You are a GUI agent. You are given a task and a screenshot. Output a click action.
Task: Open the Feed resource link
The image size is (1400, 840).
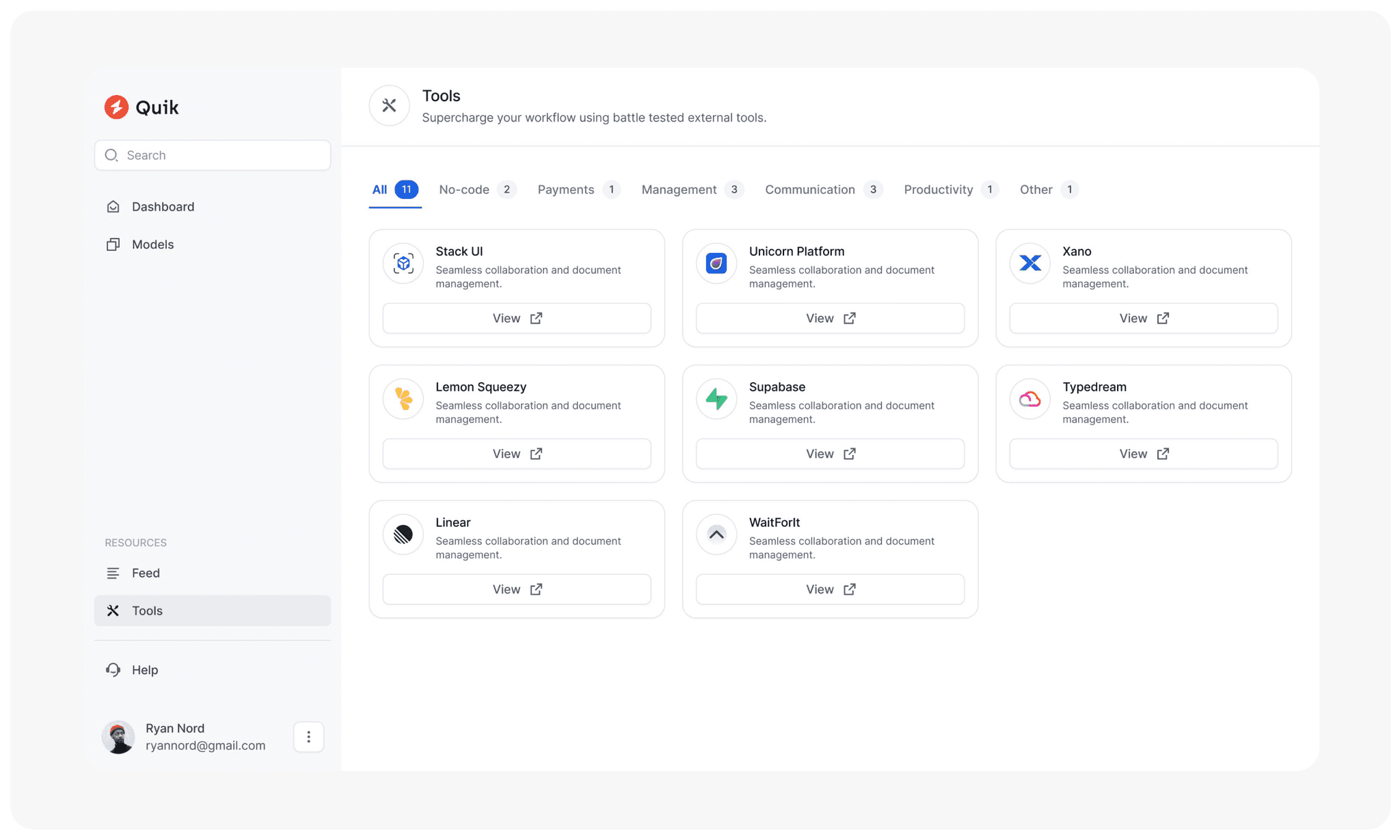point(146,573)
